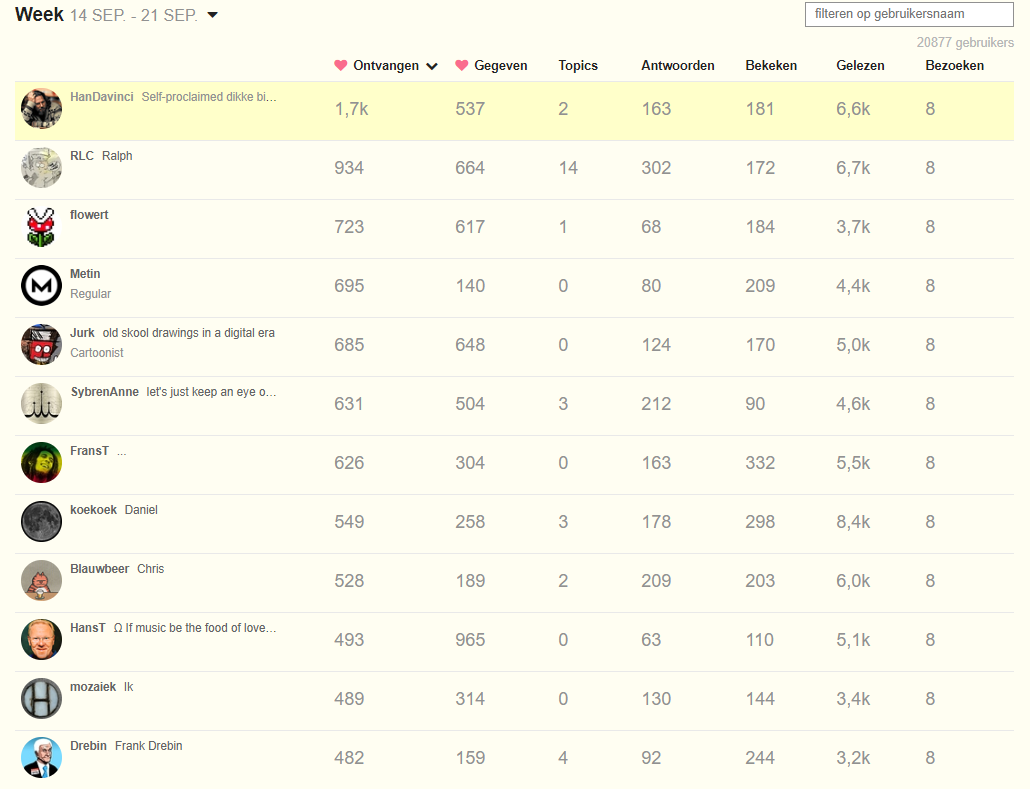Click flowert's piranha plant avatar

(41, 227)
